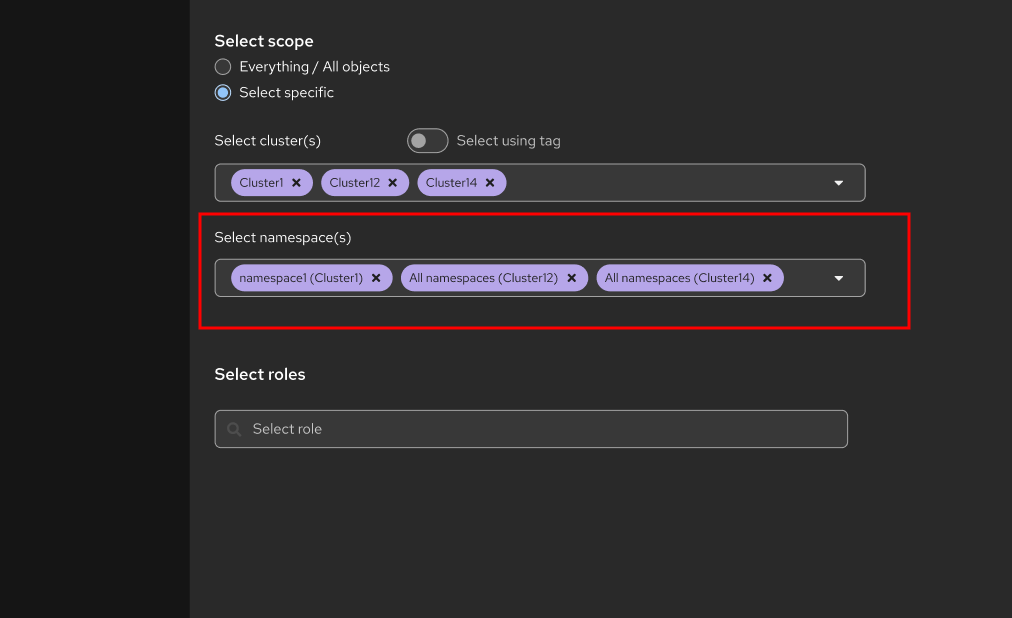Screen dimensions: 1012x618
Task: Choose the Select specific radio option
Action: (x=223, y=93)
